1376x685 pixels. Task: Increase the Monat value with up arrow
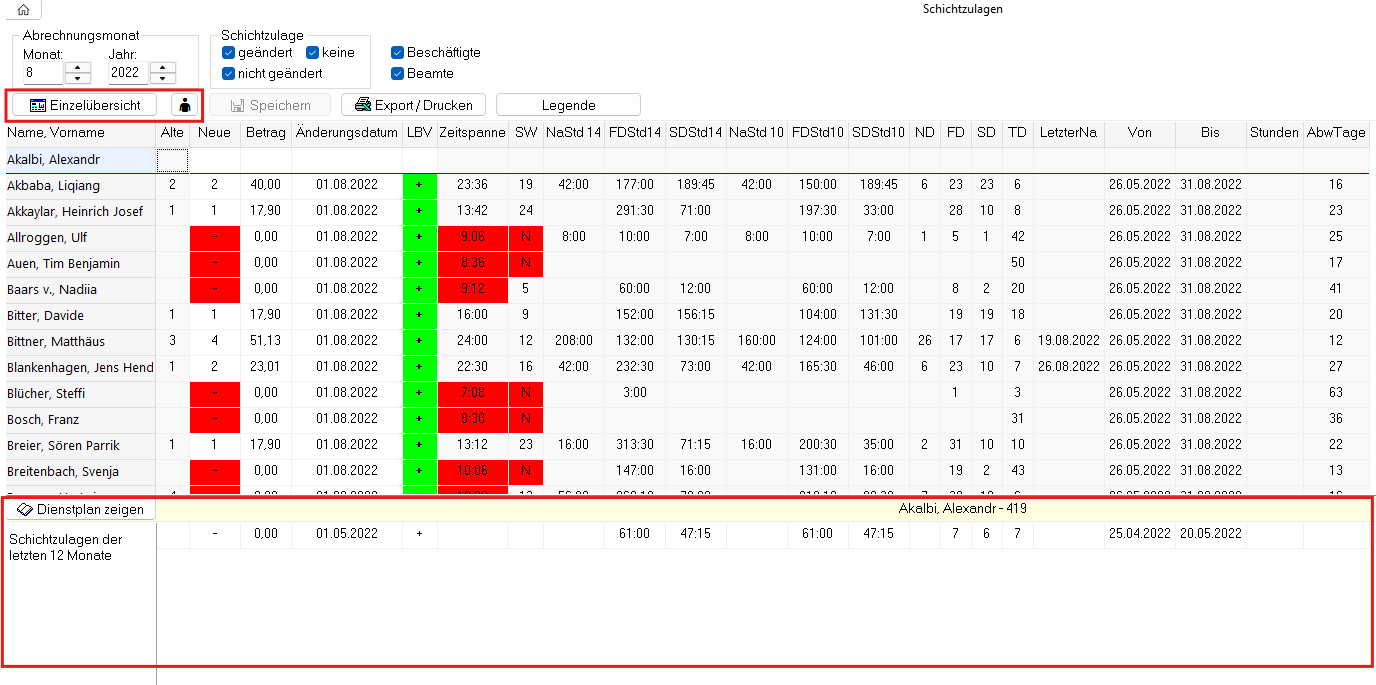click(78, 67)
